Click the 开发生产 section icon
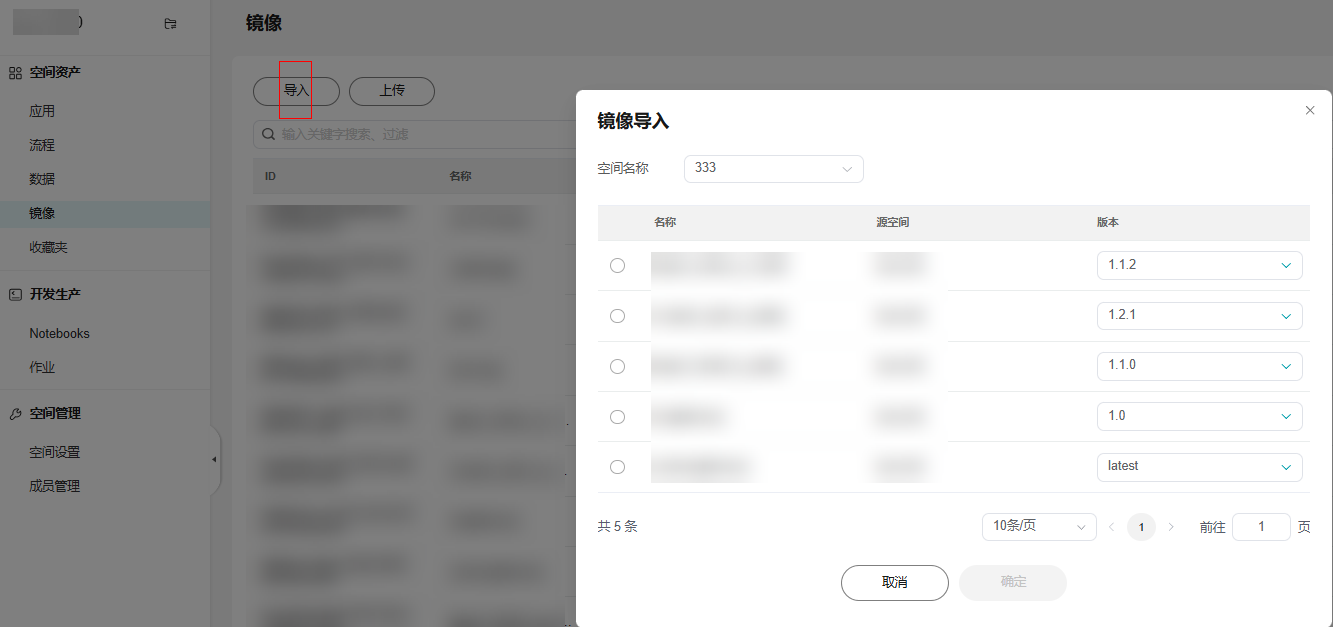Image resolution: width=1333 pixels, height=627 pixels. point(15,294)
